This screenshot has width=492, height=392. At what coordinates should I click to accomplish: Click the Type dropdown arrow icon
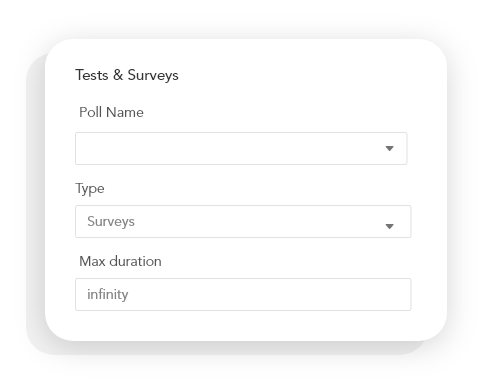389,226
